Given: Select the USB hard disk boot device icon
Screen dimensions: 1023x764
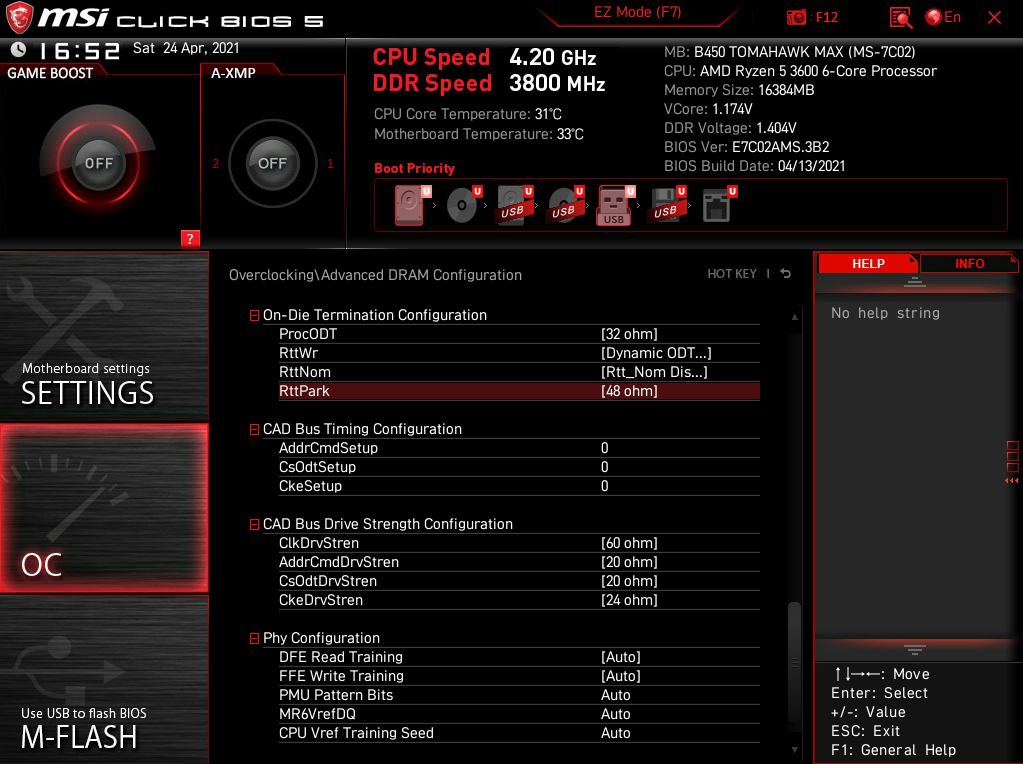Looking at the screenshot, I should pyautogui.click(x=515, y=206).
